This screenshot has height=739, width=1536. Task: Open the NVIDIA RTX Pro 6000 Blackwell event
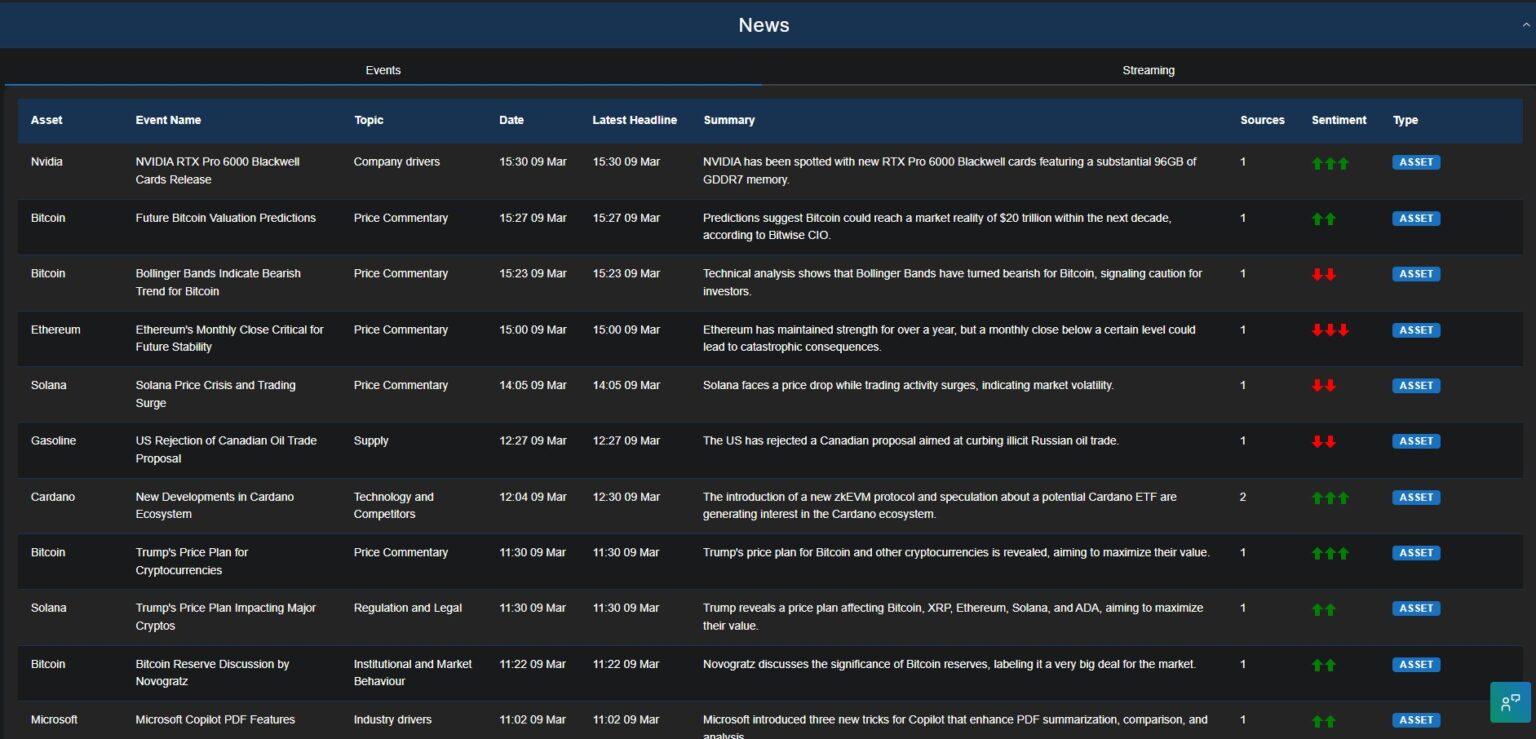pos(218,171)
